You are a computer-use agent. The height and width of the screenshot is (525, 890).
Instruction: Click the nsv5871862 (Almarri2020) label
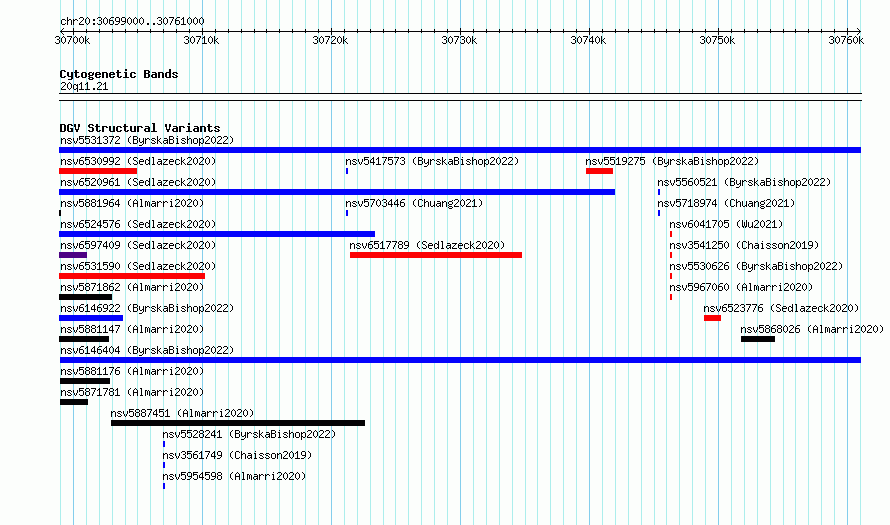point(132,287)
